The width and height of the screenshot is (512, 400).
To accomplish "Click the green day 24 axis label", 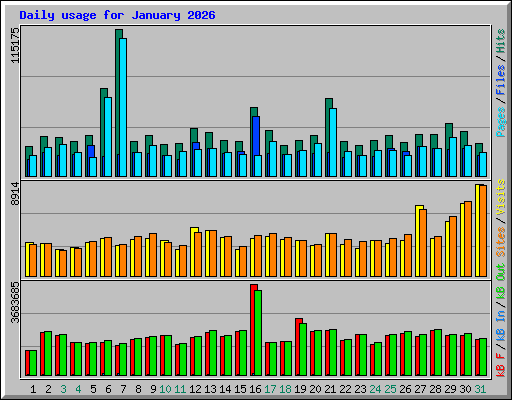I will click(375, 389).
